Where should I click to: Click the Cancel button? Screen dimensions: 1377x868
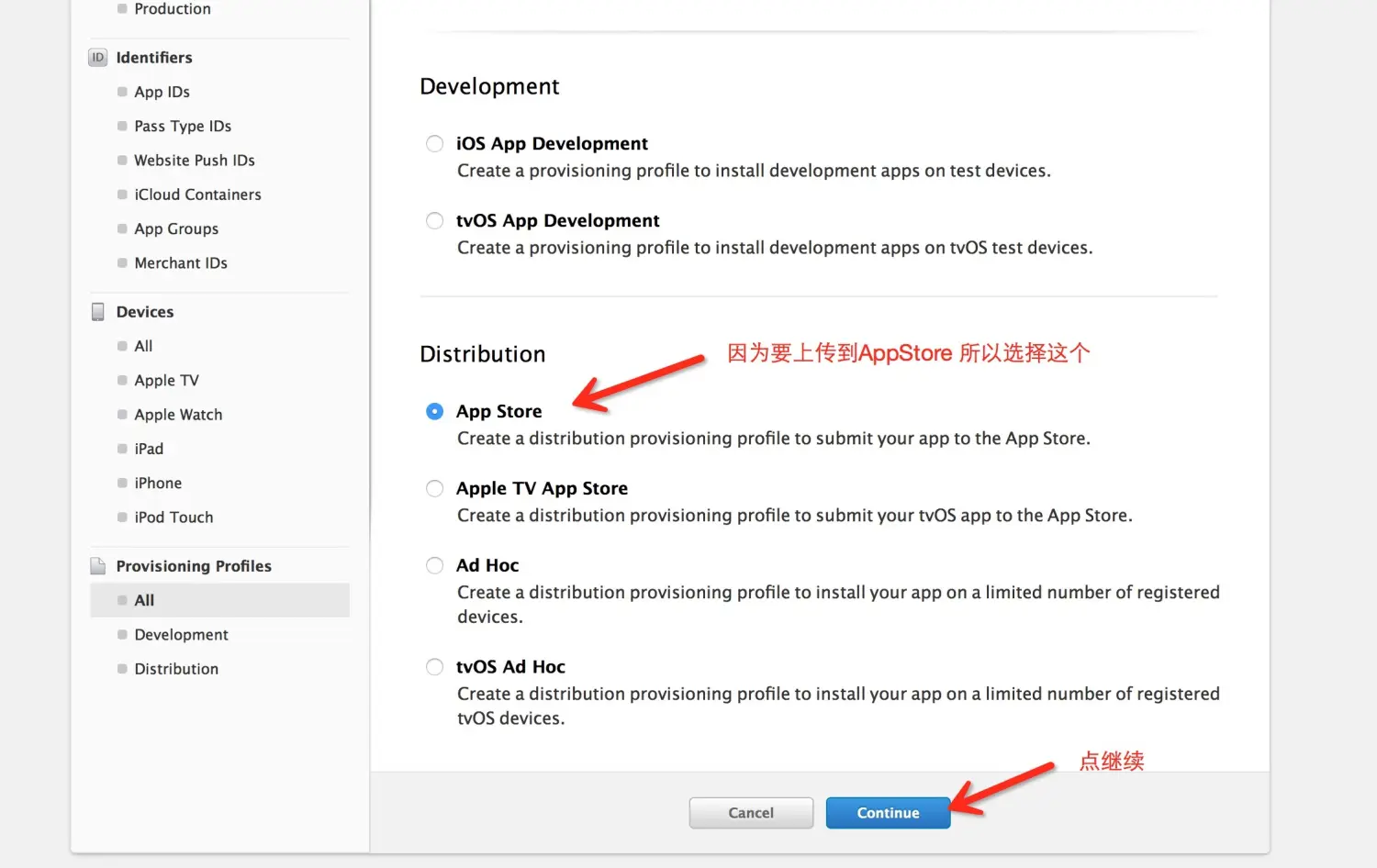[751, 813]
